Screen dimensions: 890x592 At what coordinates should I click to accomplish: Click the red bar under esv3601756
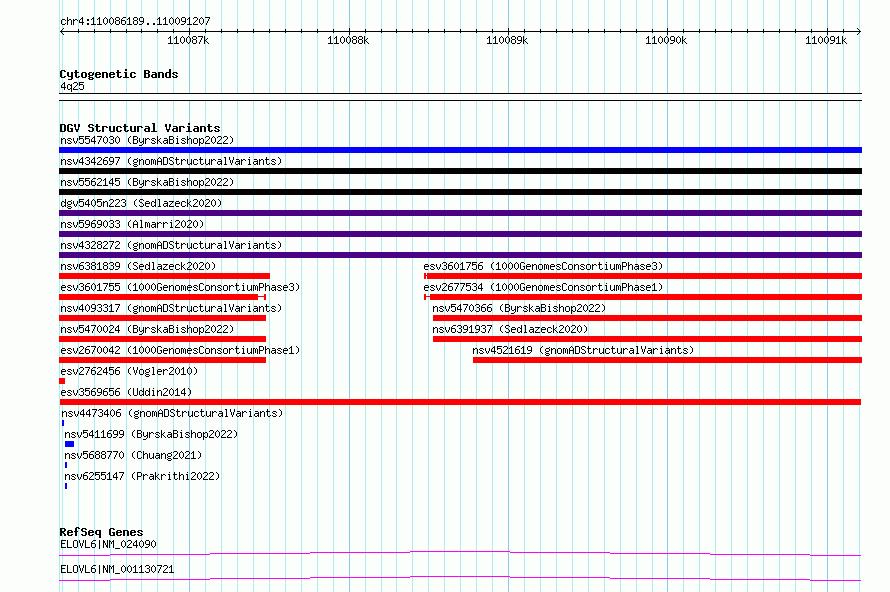643,276
